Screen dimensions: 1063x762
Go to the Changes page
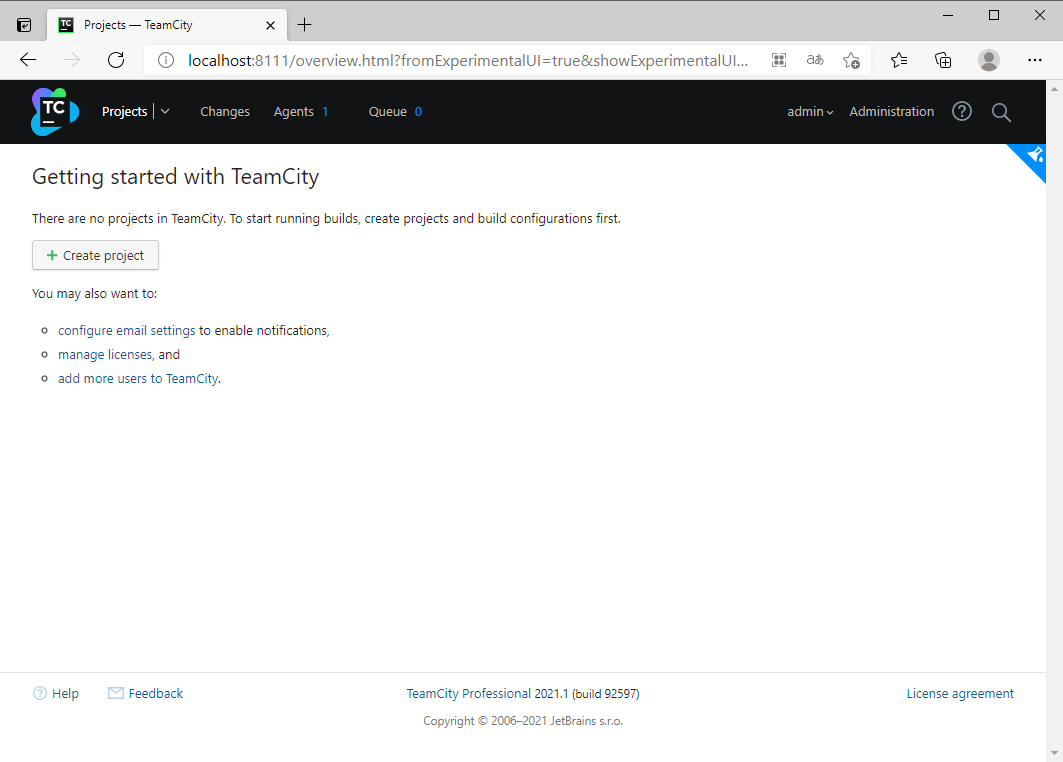click(225, 112)
